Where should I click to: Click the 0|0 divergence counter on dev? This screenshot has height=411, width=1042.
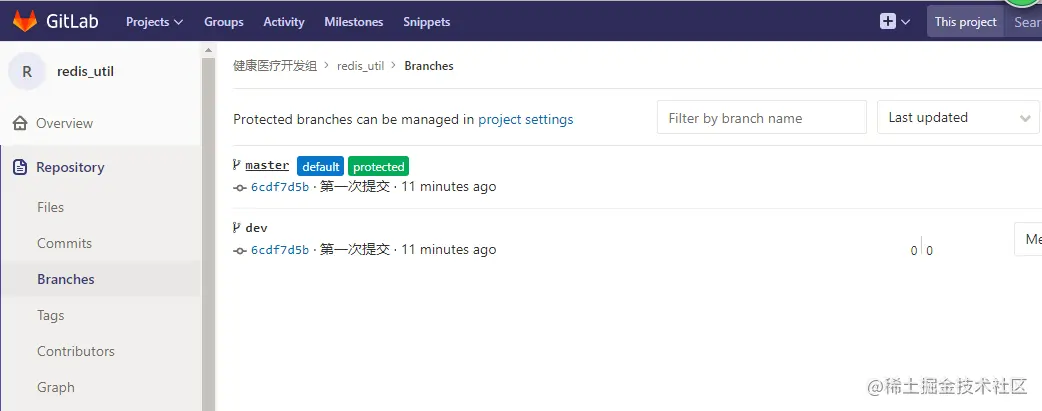tap(922, 249)
